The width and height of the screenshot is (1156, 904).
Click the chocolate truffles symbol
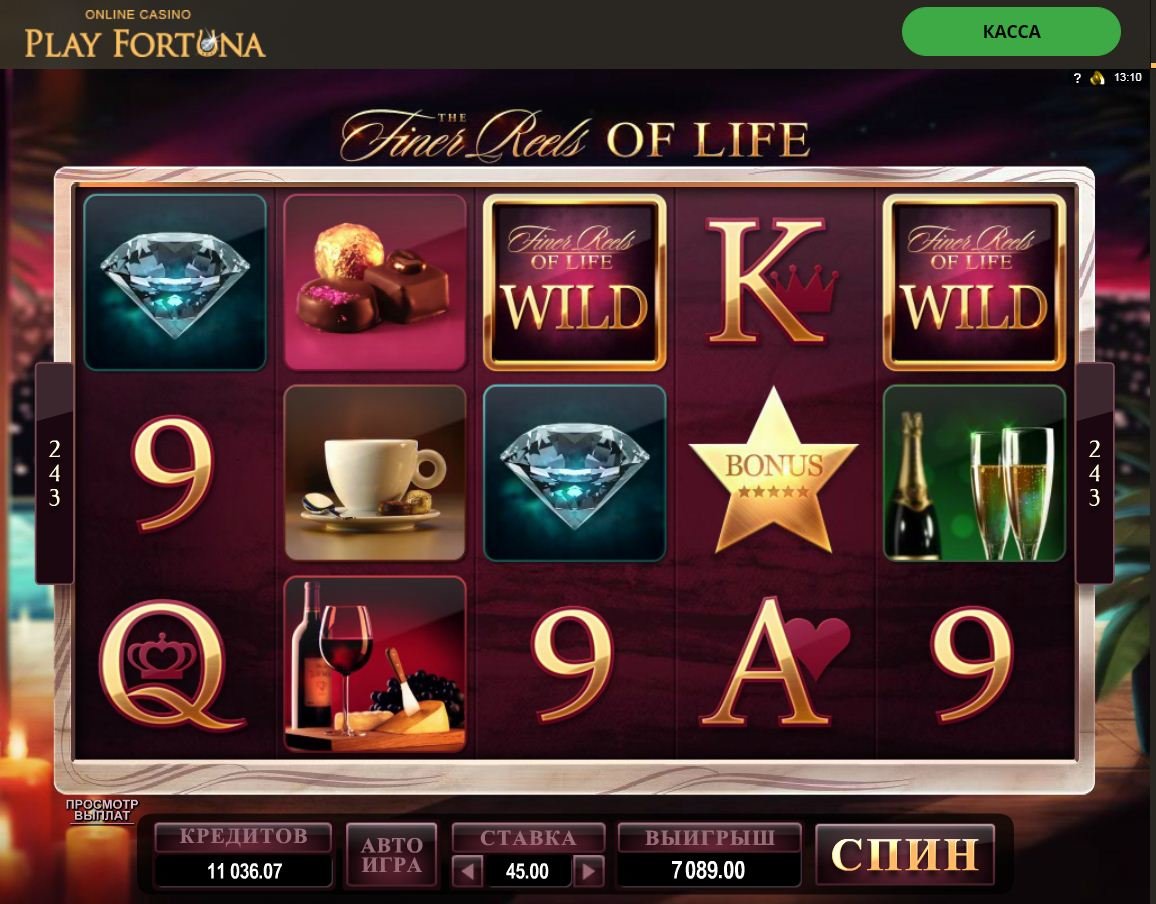(x=375, y=282)
